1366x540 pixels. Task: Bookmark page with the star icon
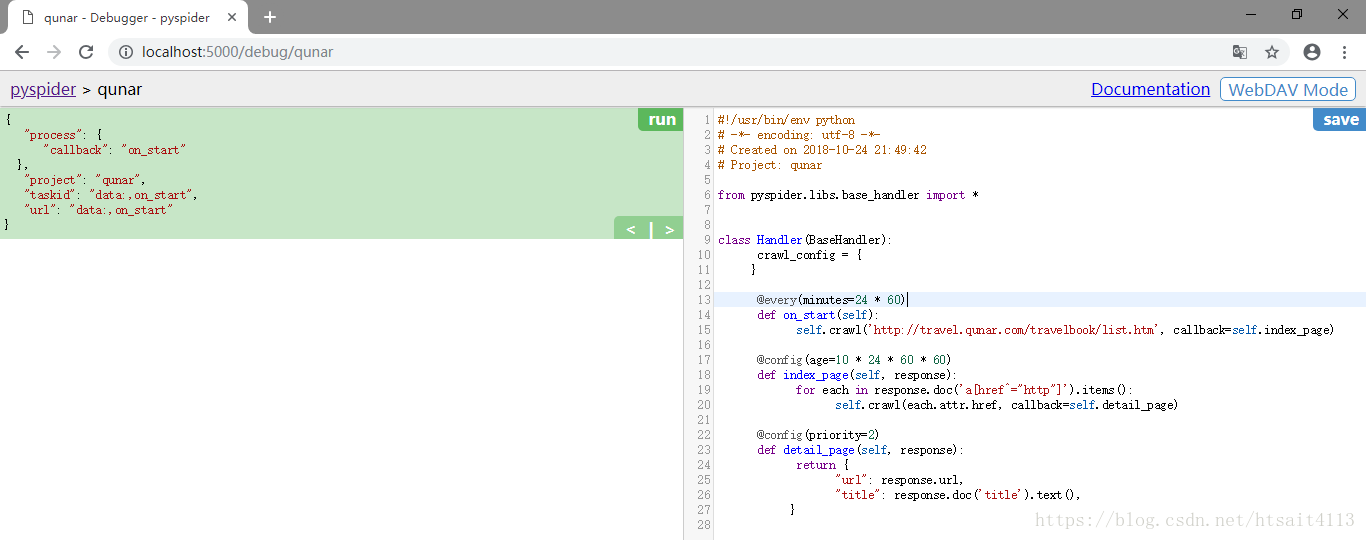tap(1272, 52)
